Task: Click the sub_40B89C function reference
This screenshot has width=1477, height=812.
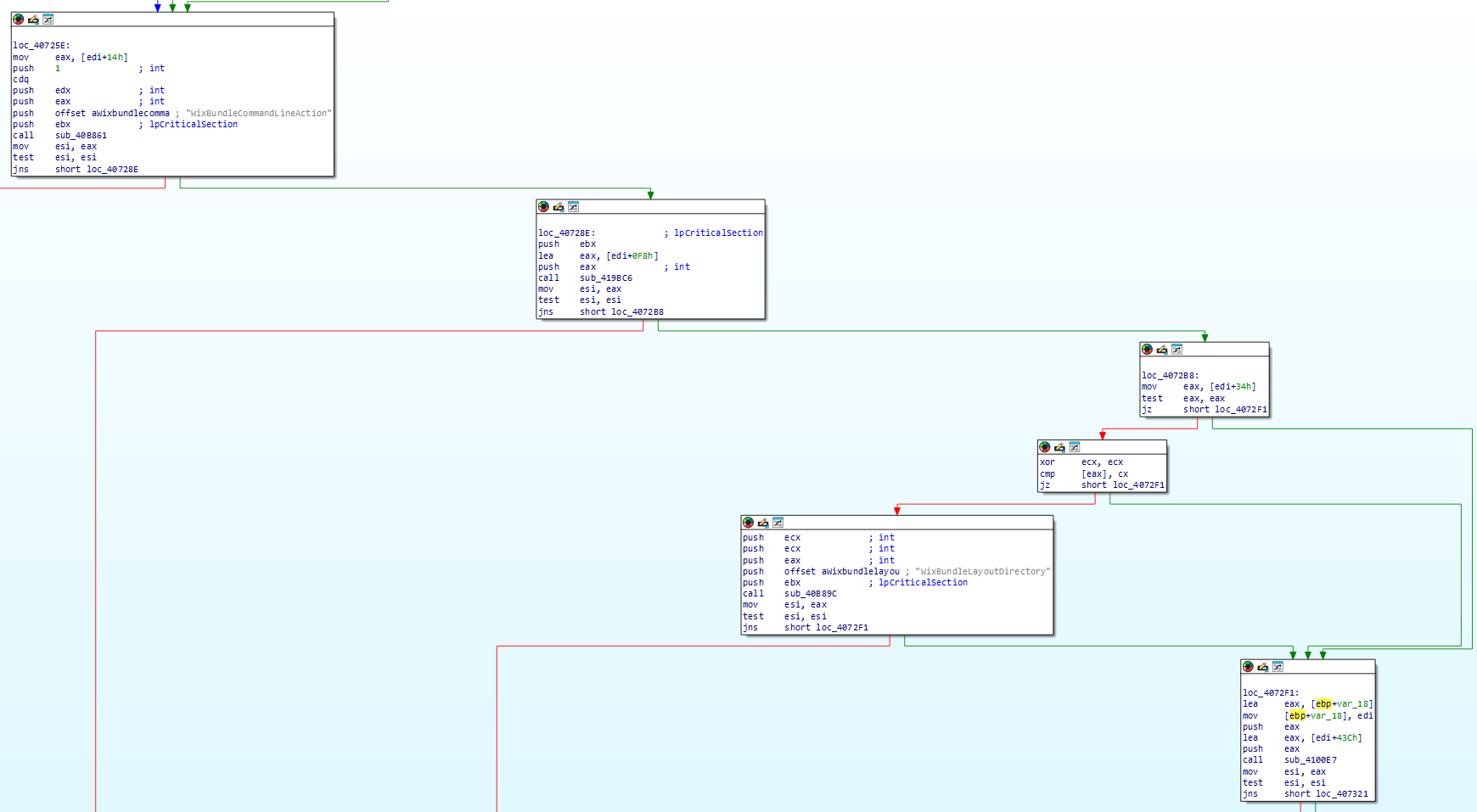Action: (810, 594)
